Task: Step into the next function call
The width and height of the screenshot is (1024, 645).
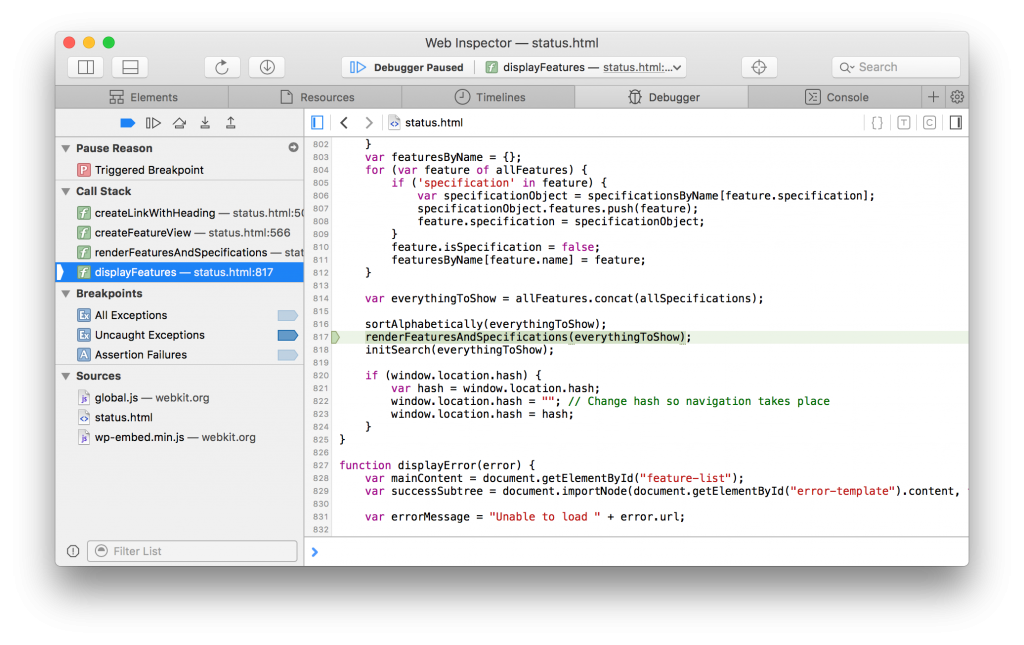Action: [205, 122]
